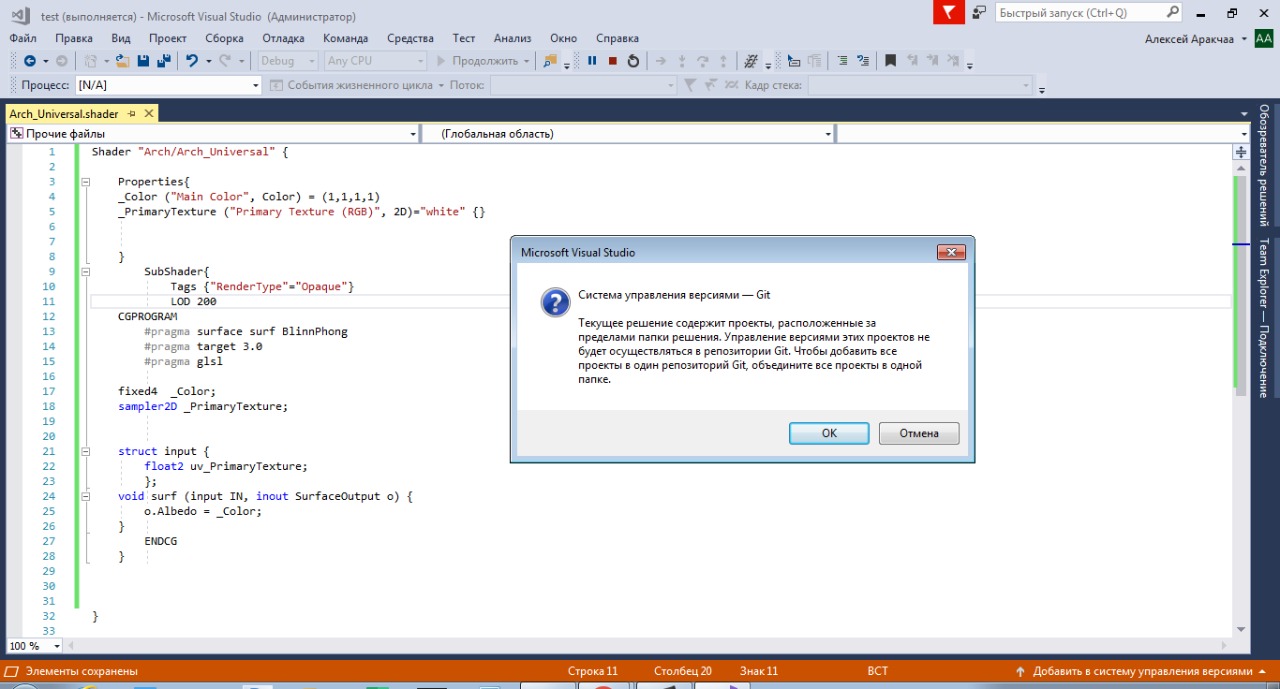Click the Show Next Statement arrow icon
1280x689 pixels.
tap(660, 61)
